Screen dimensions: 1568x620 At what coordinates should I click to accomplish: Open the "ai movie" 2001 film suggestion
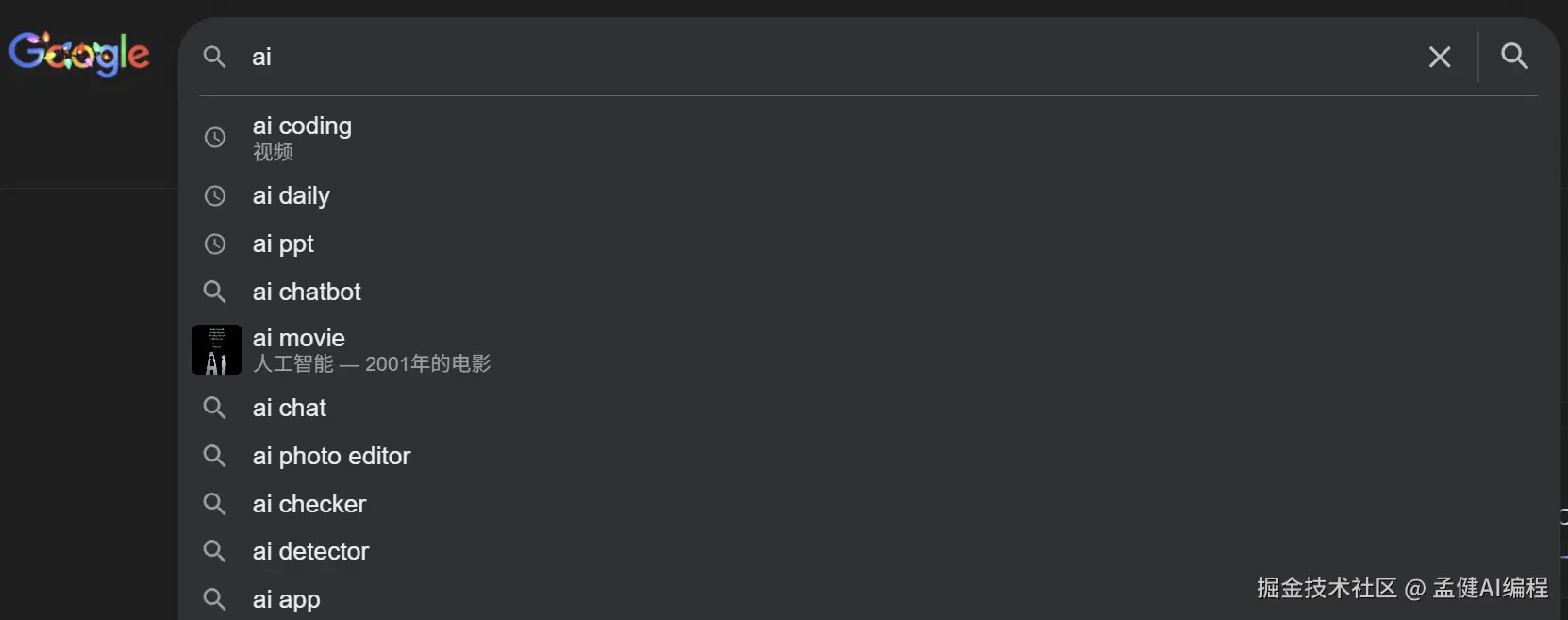tap(299, 339)
